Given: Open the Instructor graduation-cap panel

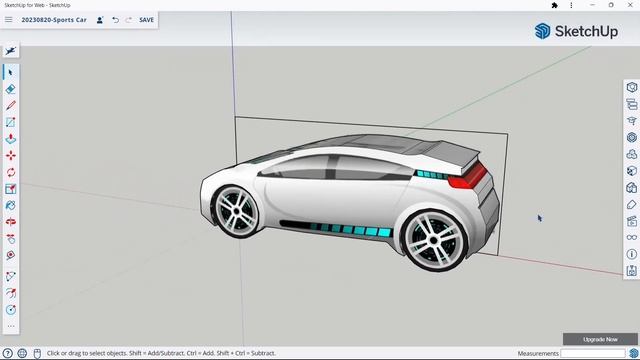Looking at the screenshot, I should [x=631, y=121].
